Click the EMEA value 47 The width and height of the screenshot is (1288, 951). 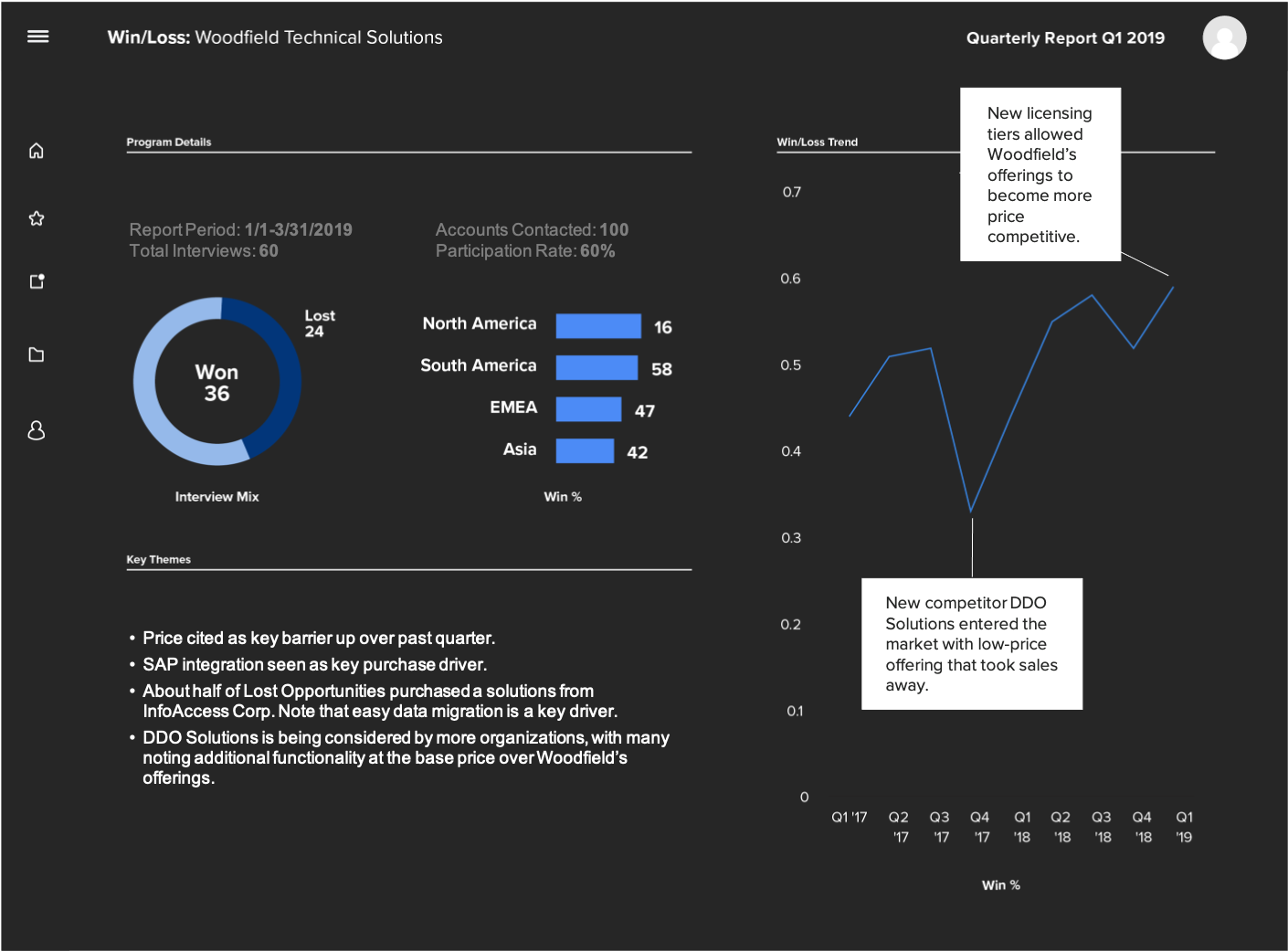point(645,411)
